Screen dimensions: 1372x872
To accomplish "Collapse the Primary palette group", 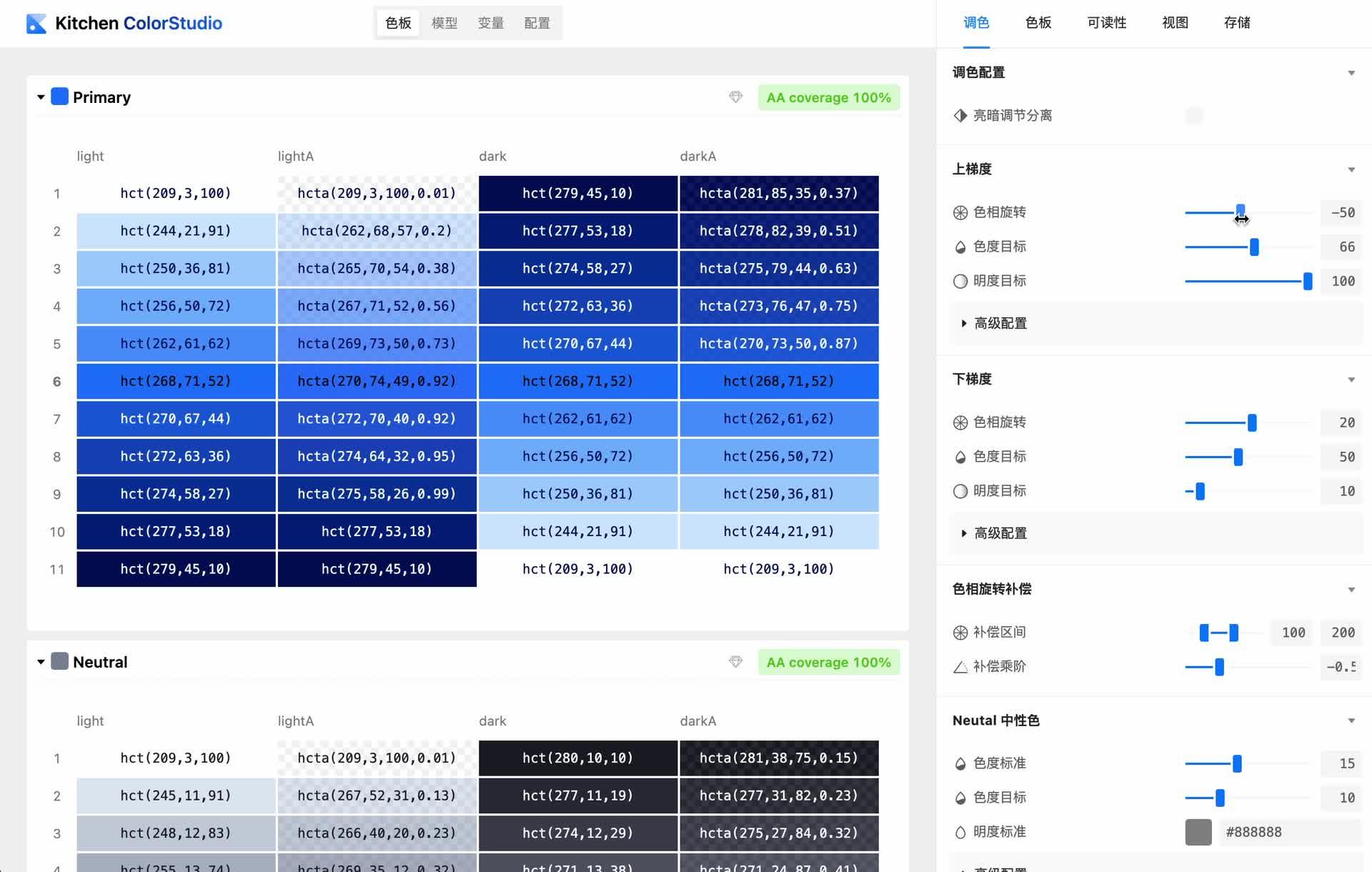I will point(41,97).
